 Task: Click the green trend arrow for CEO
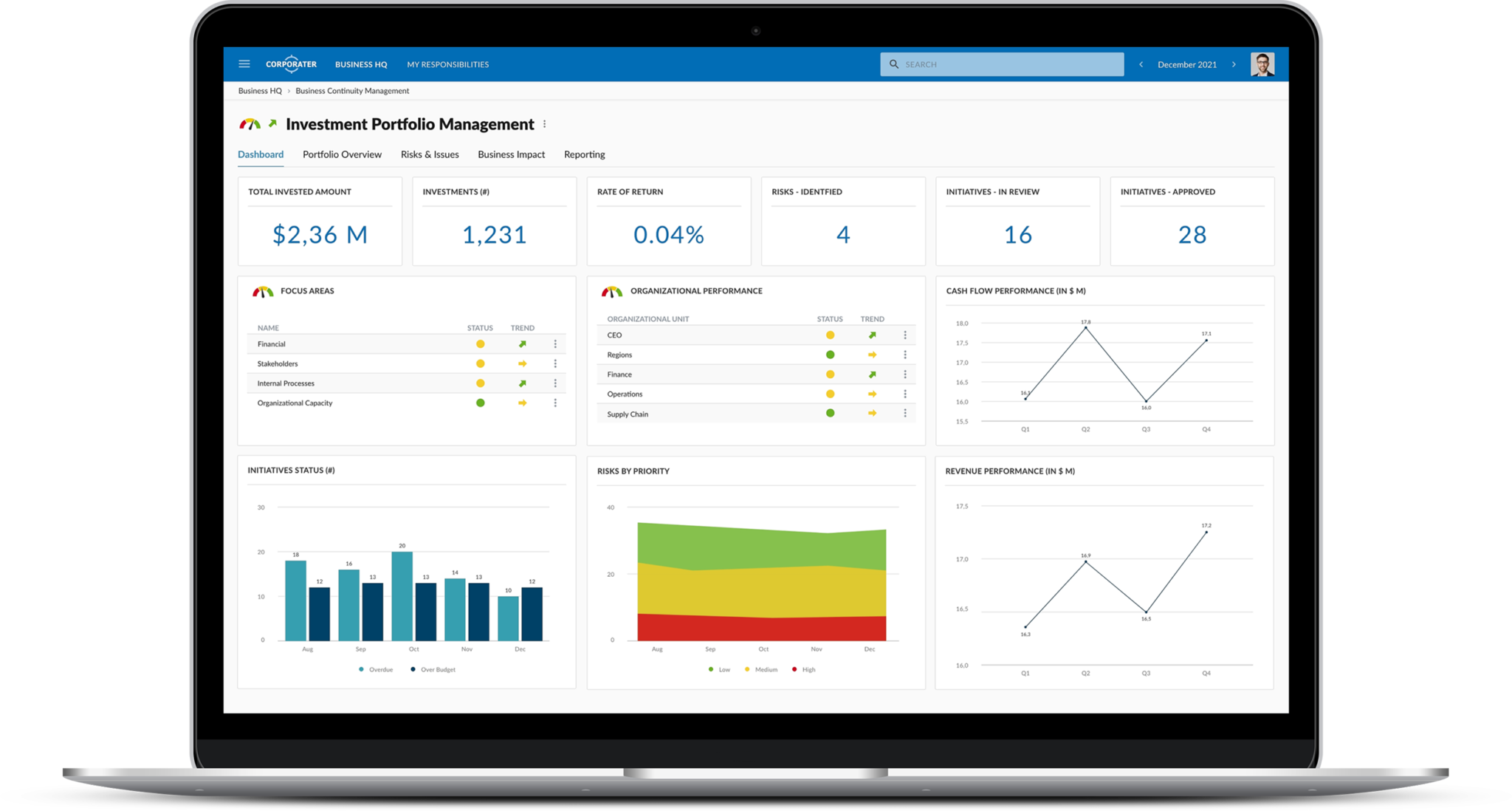pos(872,335)
